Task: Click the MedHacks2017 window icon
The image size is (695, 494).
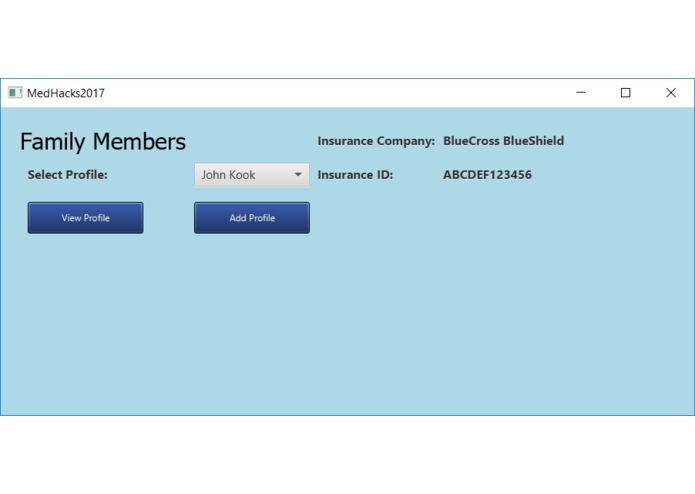Action: 15,93
